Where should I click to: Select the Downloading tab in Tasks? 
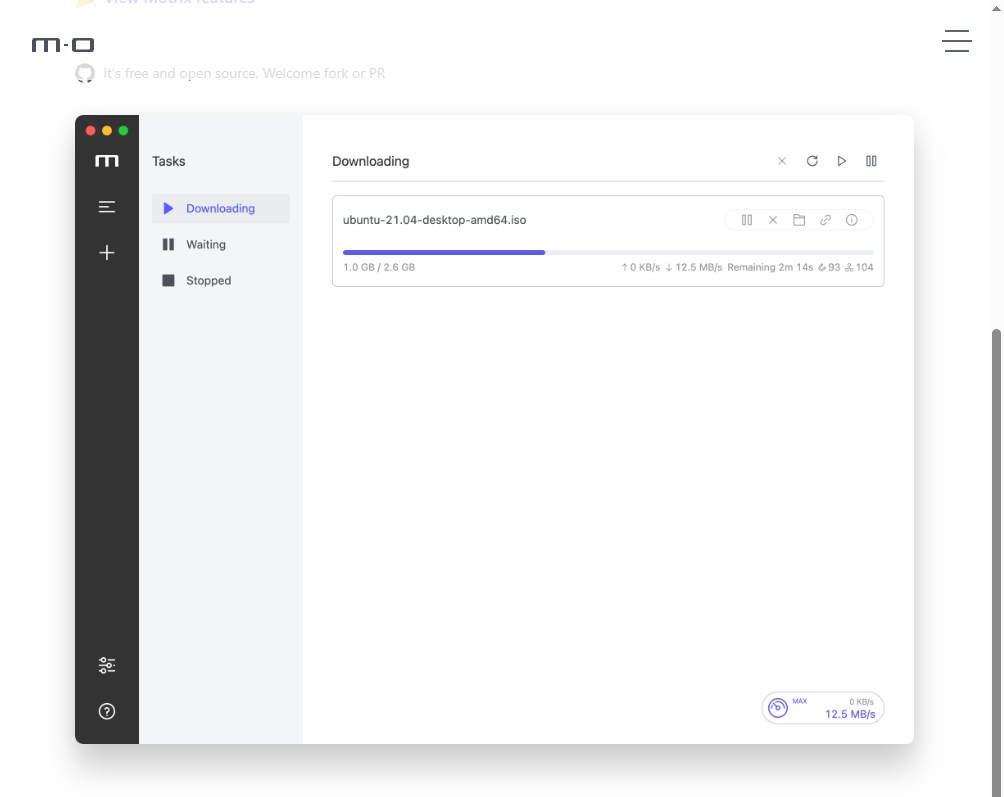click(220, 208)
